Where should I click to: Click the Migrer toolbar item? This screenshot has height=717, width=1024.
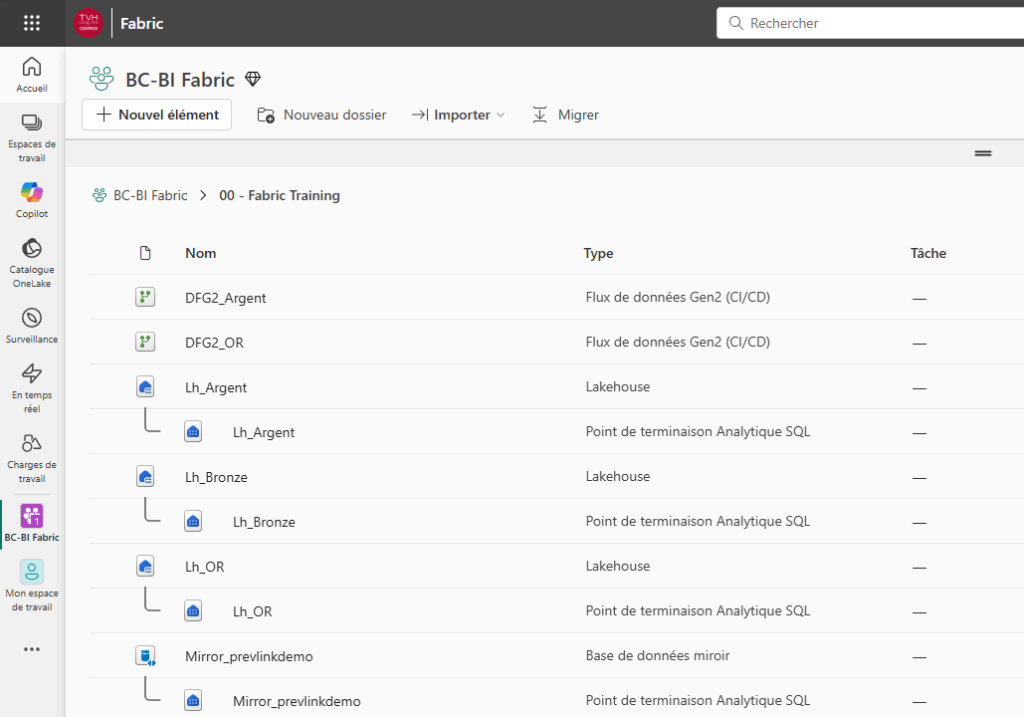(x=565, y=115)
